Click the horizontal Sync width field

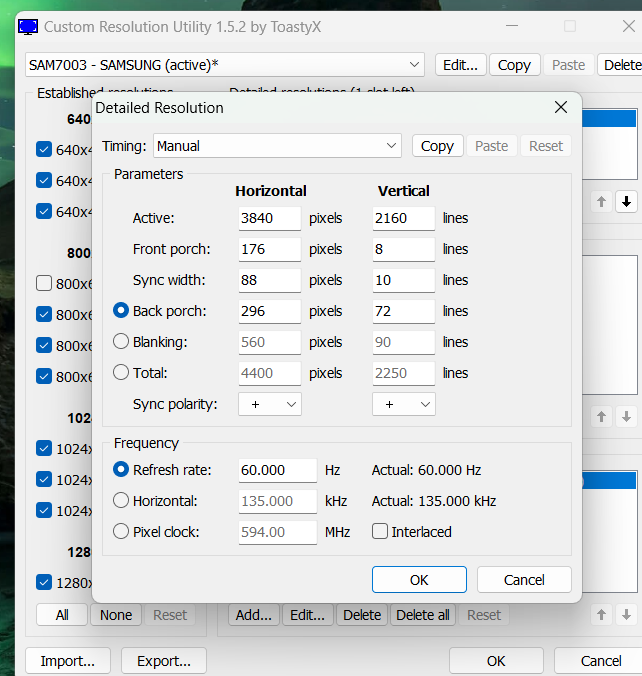[269, 280]
